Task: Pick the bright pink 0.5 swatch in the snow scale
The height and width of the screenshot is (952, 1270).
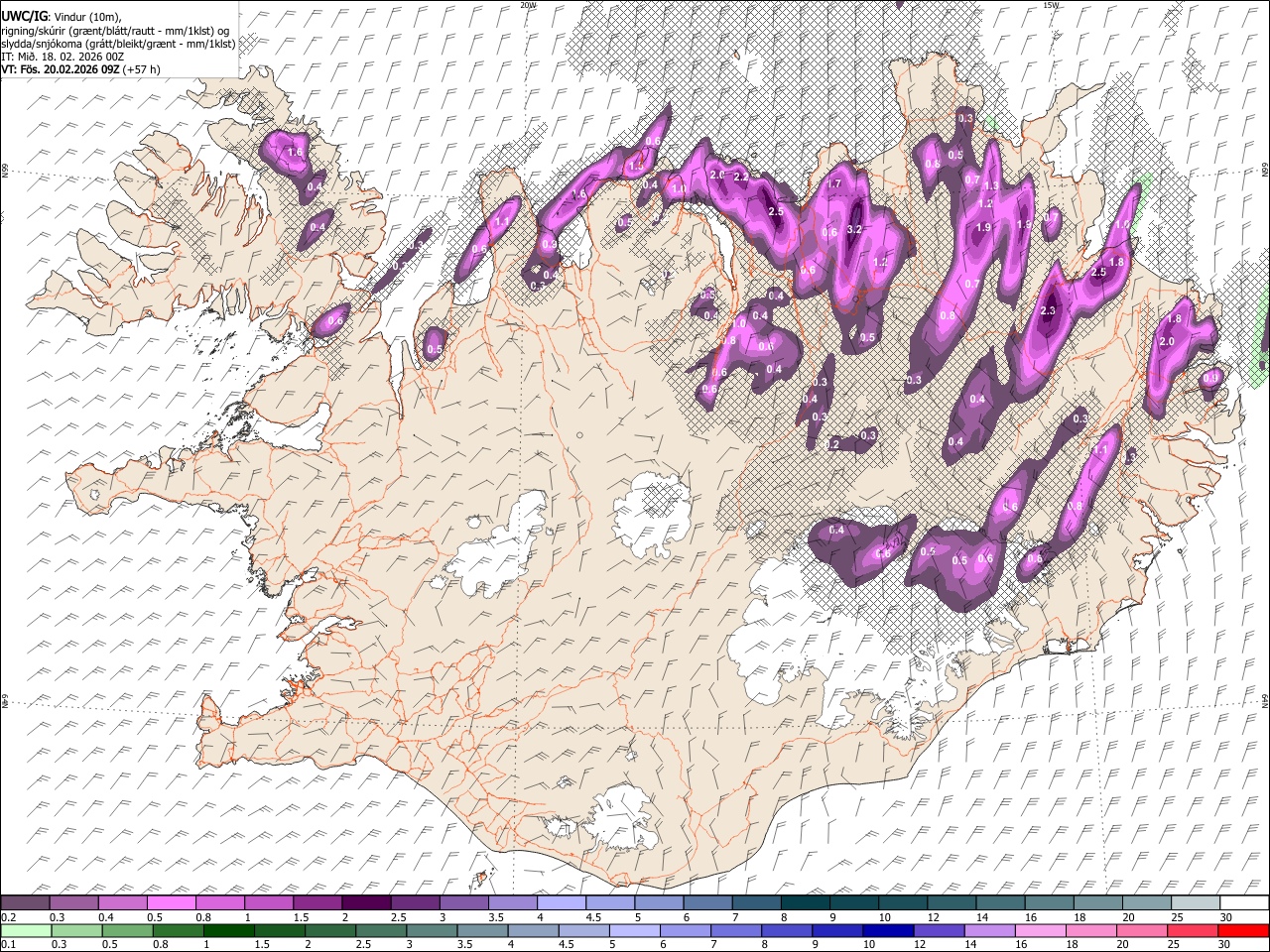Action: coord(171,903)
